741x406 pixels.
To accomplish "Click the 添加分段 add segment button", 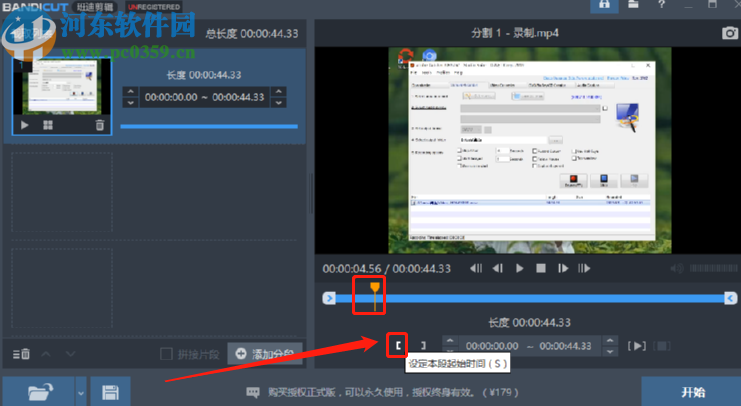I will [x=265, y=354].
